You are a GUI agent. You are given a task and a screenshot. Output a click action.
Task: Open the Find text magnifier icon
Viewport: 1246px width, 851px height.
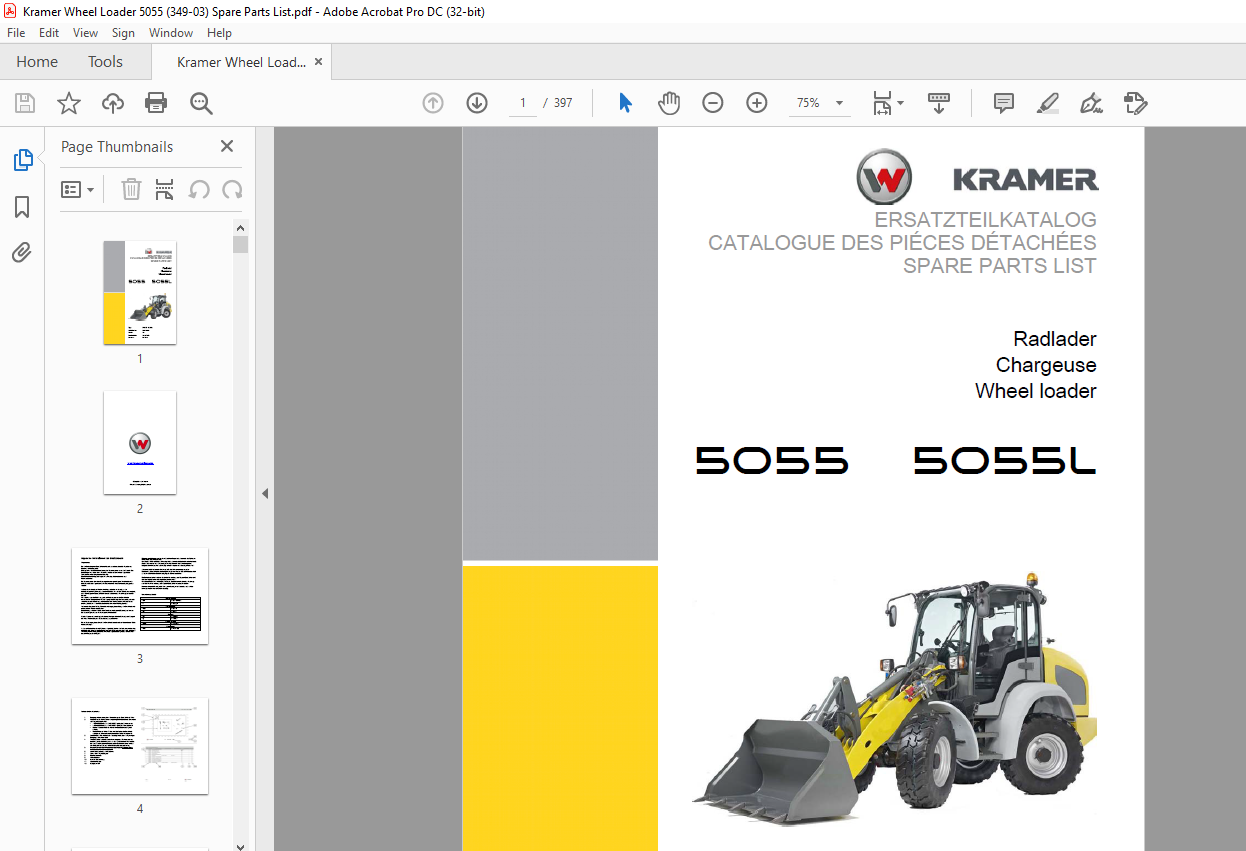coord(201,103)
